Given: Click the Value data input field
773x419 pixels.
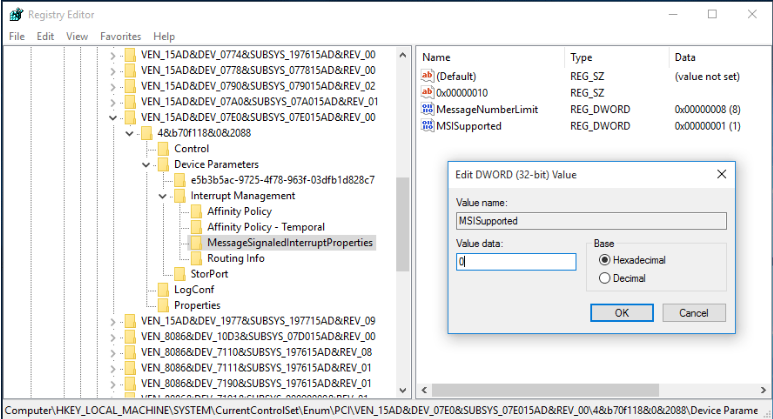Looking at the screenshot, I should (x=516, y=262).
